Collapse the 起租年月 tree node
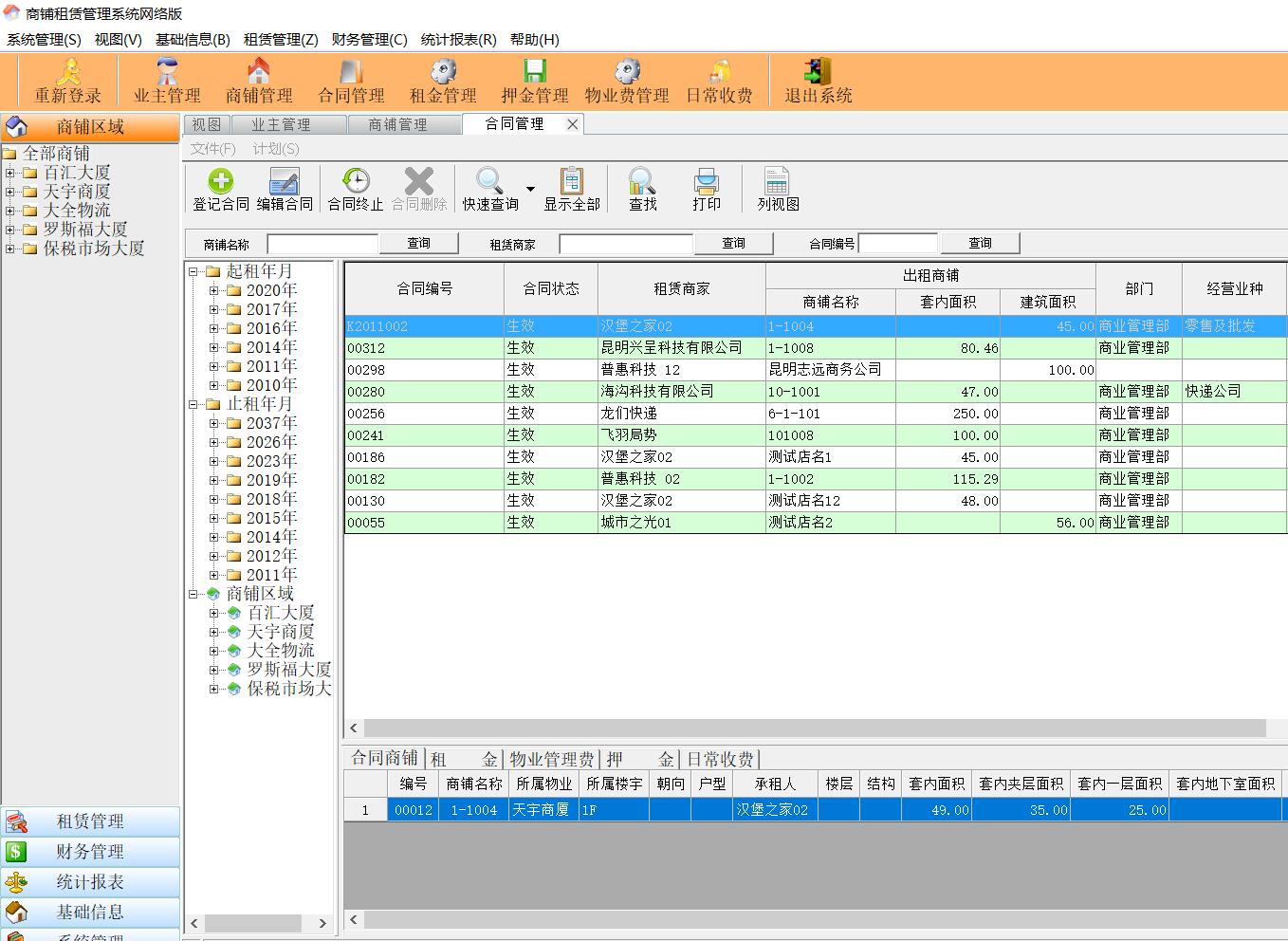Image resolution: width=1288 pixels, height=941 pixels. [x=193, y=271]
